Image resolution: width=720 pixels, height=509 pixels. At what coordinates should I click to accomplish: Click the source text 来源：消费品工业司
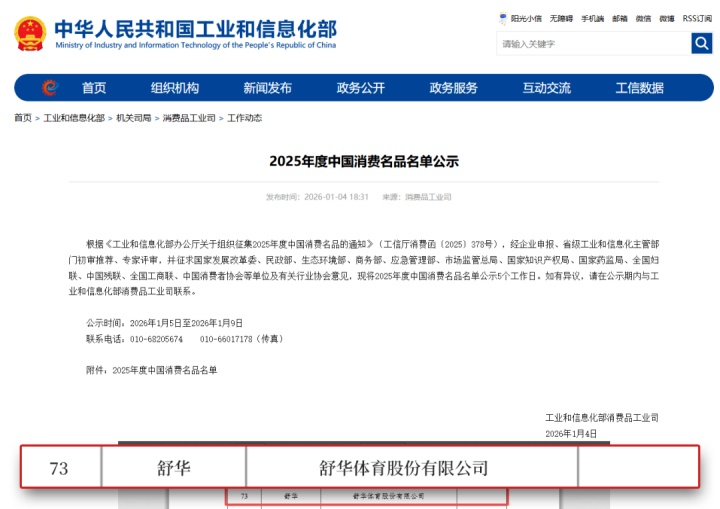(x=416, y=197)
